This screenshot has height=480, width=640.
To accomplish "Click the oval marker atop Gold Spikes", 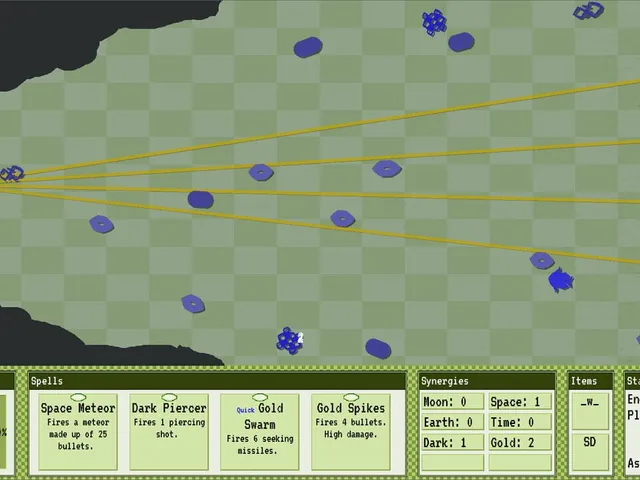I will click(351, 397).
